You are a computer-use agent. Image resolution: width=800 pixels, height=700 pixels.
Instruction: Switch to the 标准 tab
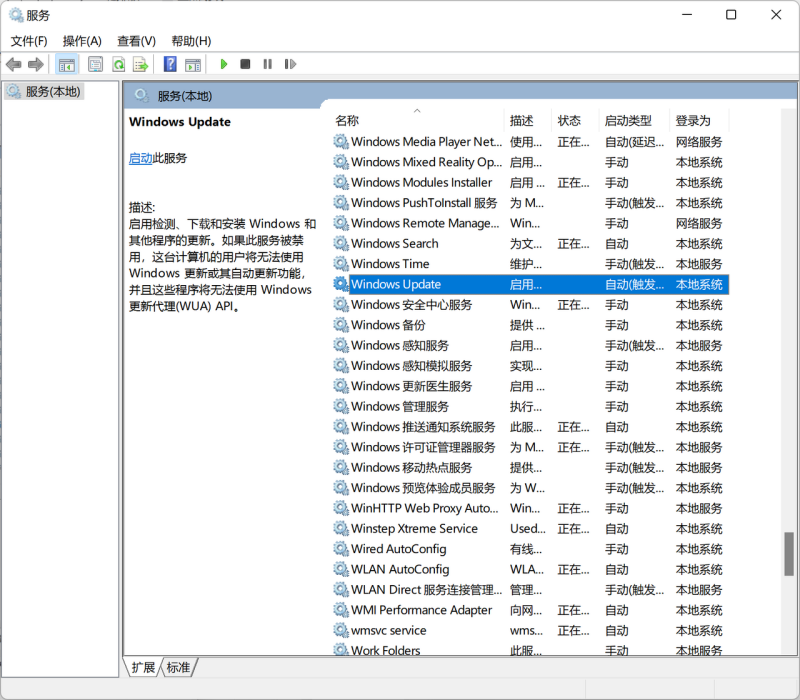click(178, 667)
